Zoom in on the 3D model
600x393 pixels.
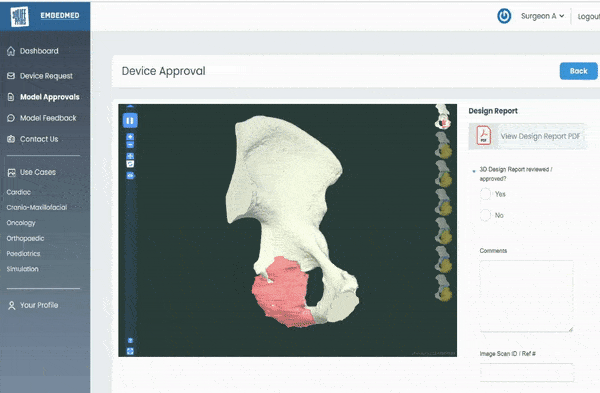pos(130,137)
